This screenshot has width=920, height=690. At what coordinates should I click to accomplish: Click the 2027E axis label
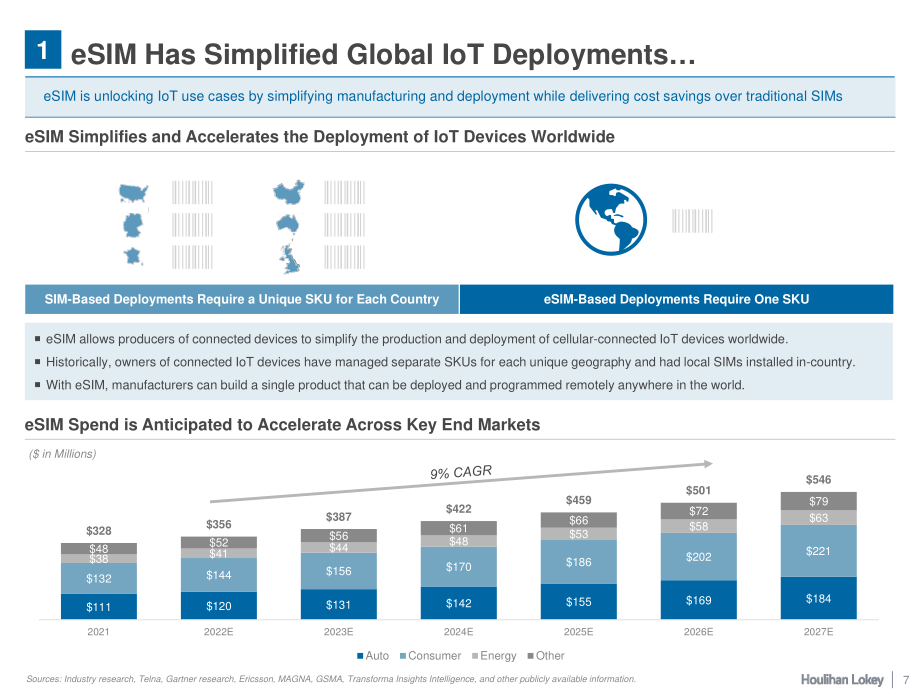click(x=818, y=632)
